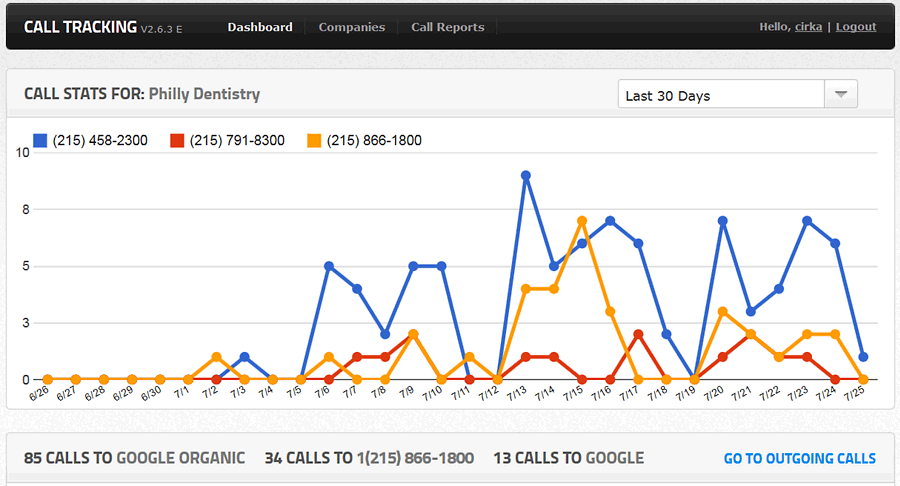This screenshot has height=486, width=900.
Task: Click orange legend swatch for (215) 866-1800
Action: pos(314,141)
